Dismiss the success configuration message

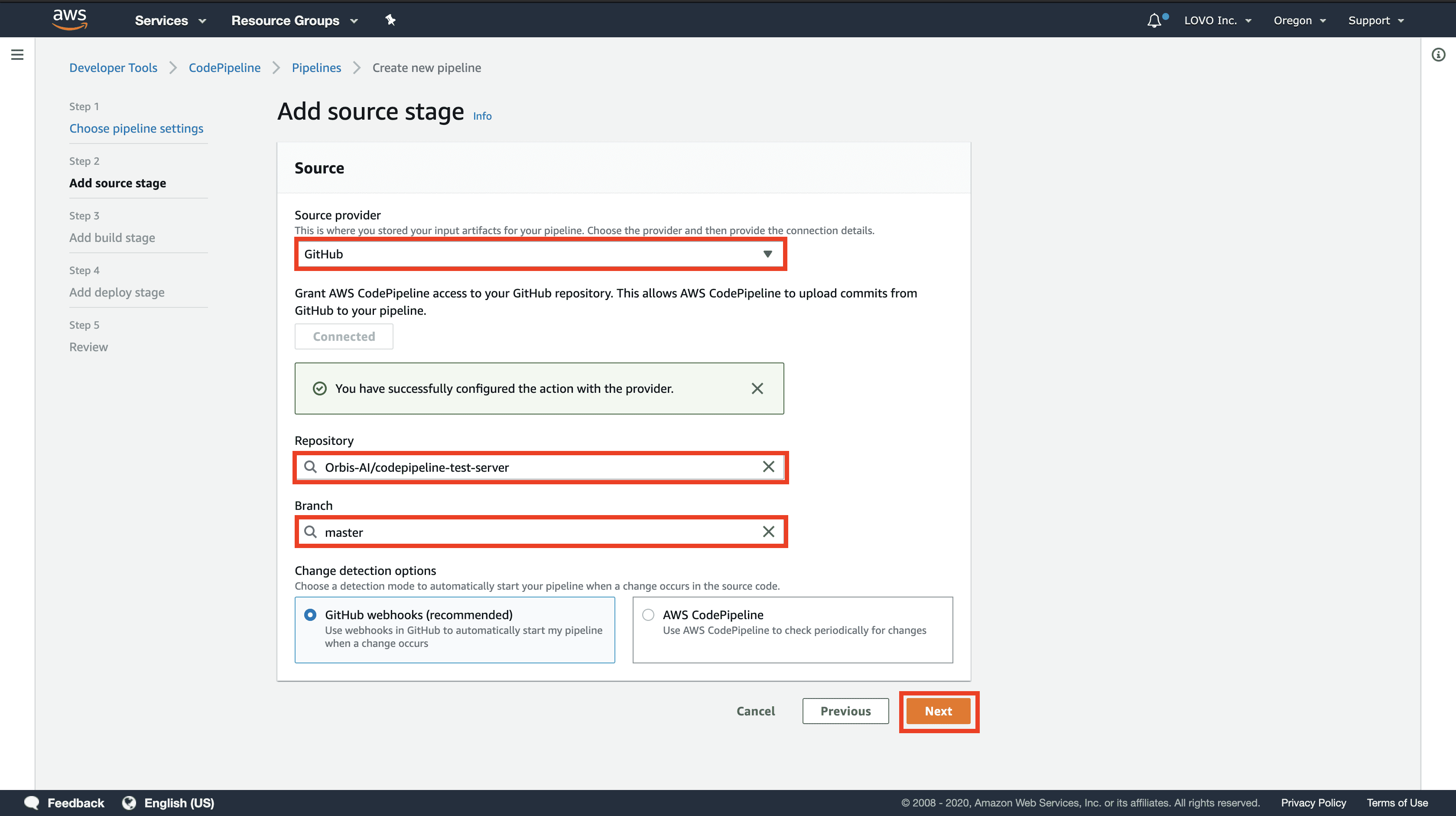coord(757,388)
